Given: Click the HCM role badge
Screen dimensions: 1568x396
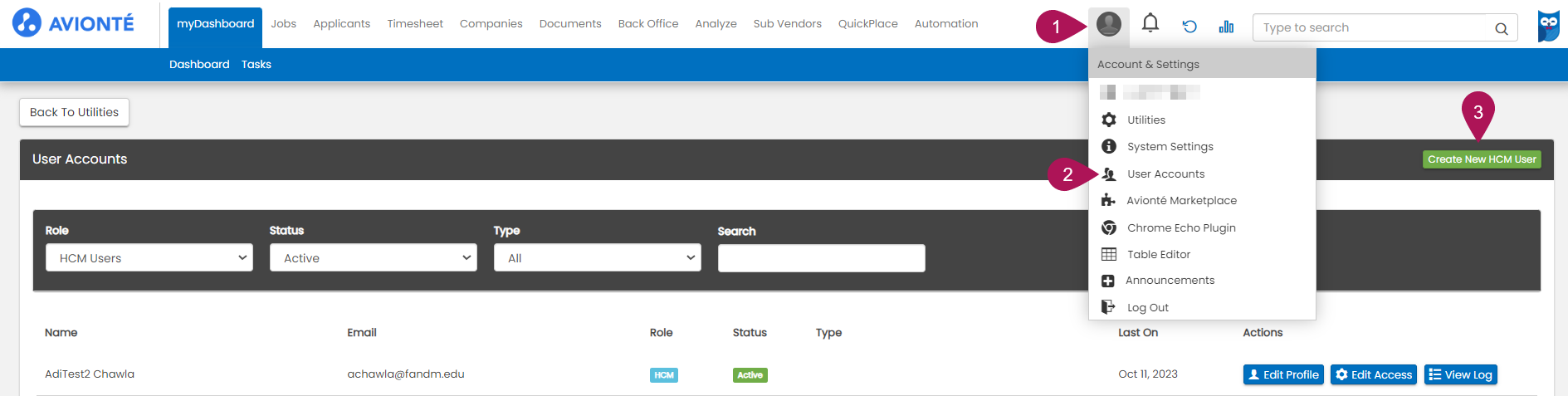Looking at the screenshot, I should (x=664, y=375).
